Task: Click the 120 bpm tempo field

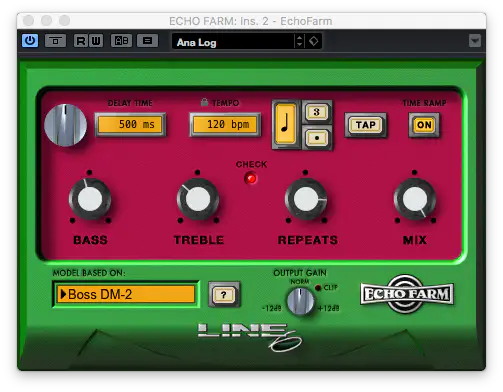Action: point(225,125)
